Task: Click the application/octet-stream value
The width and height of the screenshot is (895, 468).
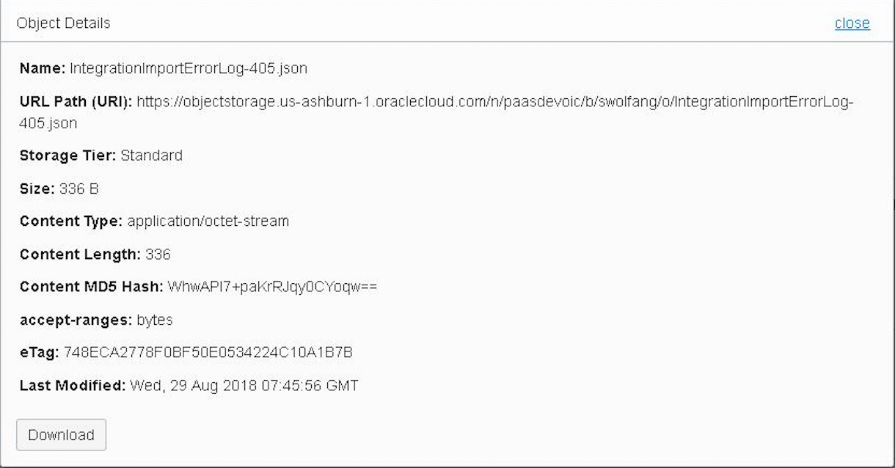Action: pyautogui.click(x=208, y=221)
